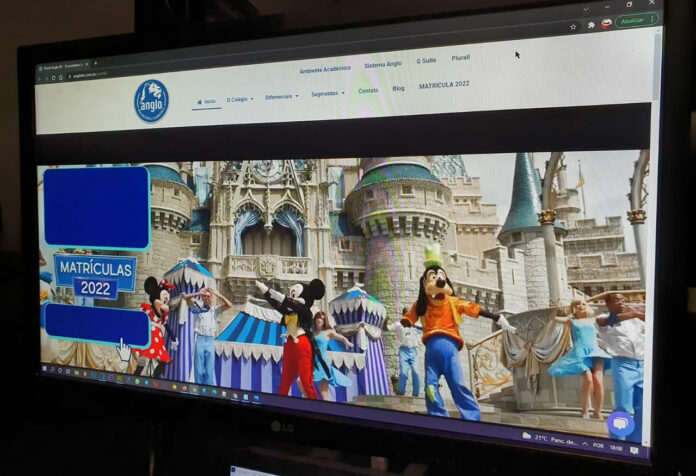Bookmark this page with the star icon
Viewport: 696px width, 476px height.
(573, 27)
